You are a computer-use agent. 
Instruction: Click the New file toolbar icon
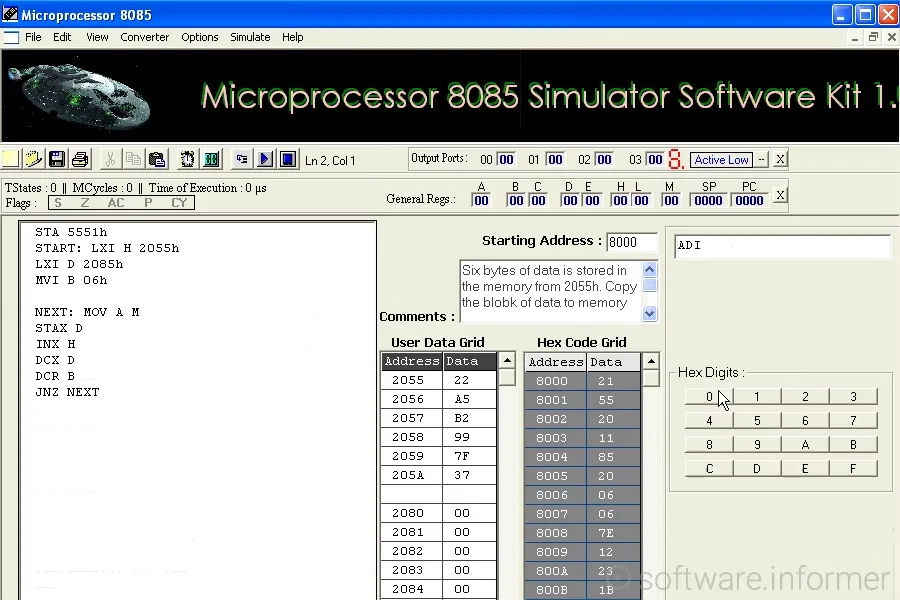tap(10, 159)
